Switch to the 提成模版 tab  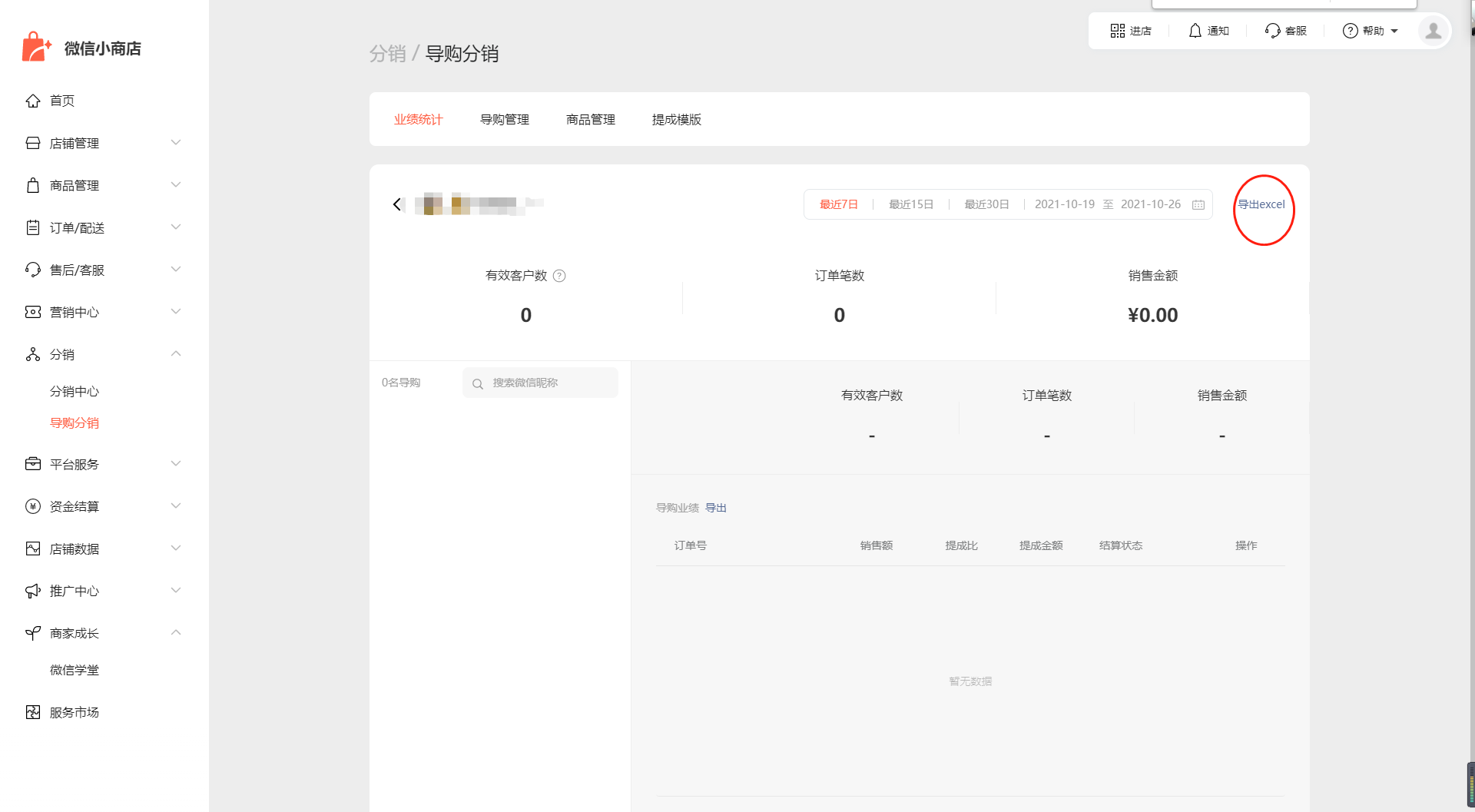[x=677, y=119]
